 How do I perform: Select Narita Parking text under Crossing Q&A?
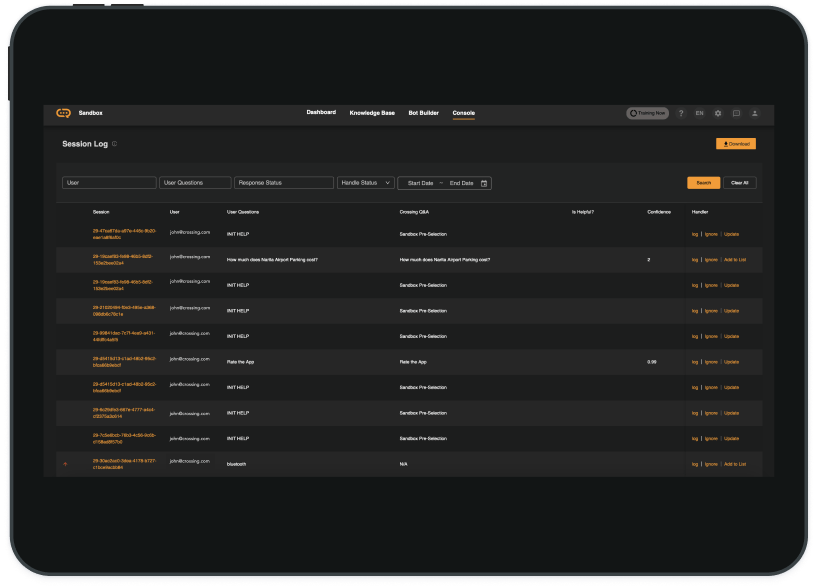(x=444, y=260)
